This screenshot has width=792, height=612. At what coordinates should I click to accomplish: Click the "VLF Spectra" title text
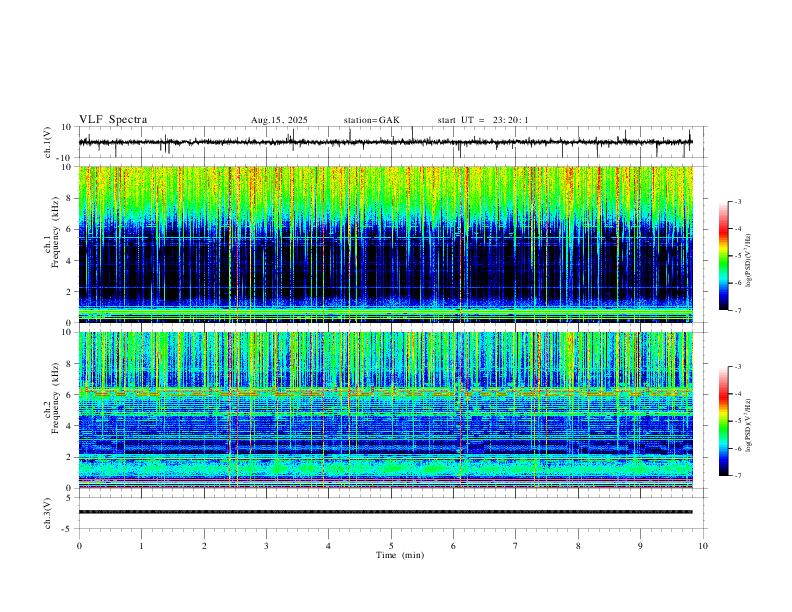coord(113,120)
